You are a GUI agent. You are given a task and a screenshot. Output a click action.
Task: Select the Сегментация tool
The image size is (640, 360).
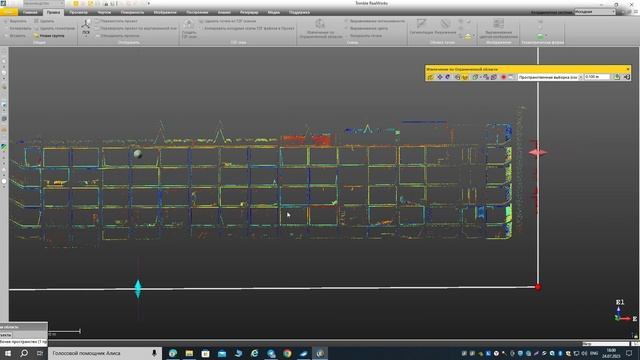(421, 27)
